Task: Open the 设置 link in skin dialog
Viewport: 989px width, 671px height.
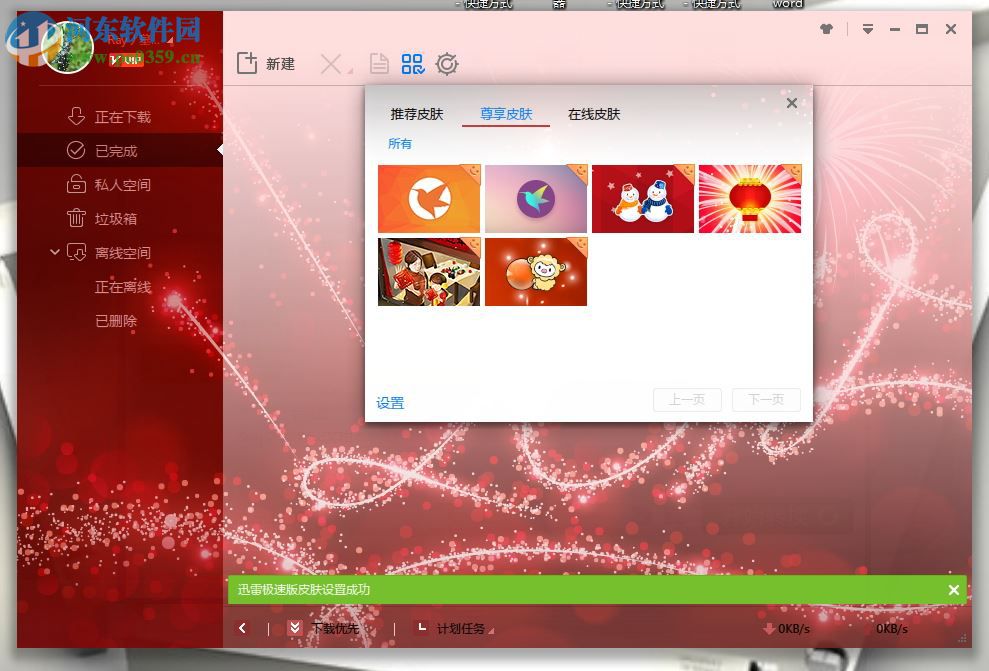Action: pyautogui.click(x=390, y=402)
